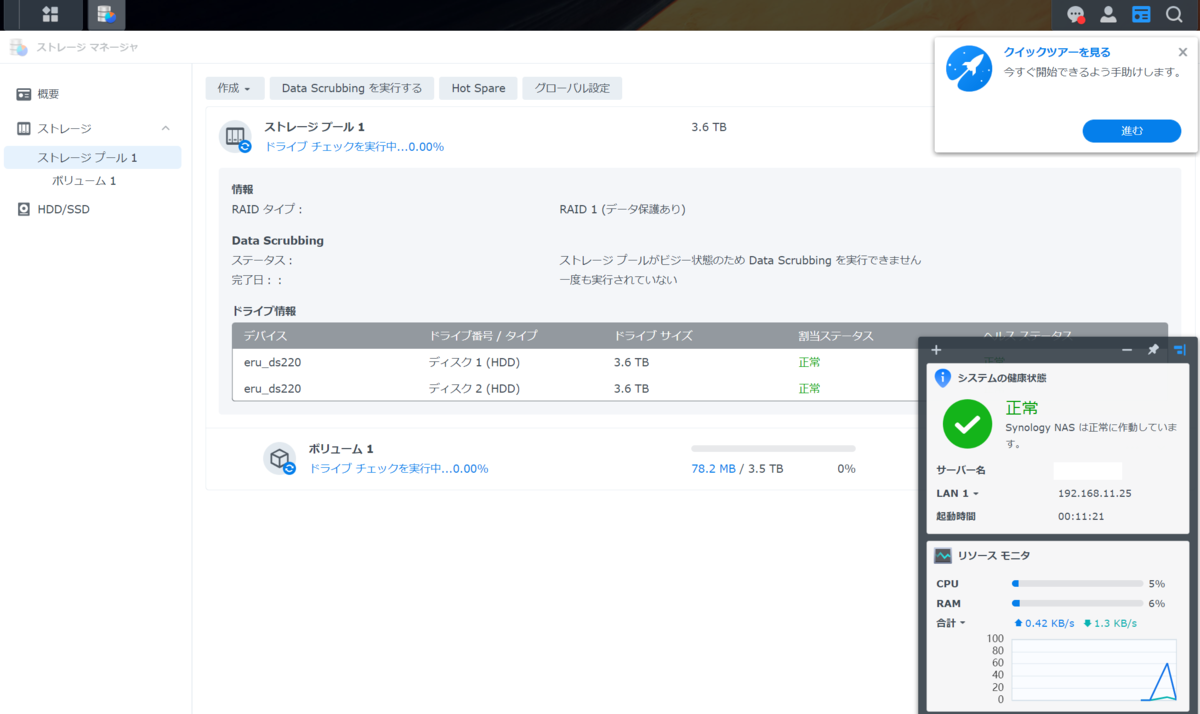Click the ドライブ サイズ column header
The width and height of the screenshot is (1200, 714).
(x=653, y=335)
